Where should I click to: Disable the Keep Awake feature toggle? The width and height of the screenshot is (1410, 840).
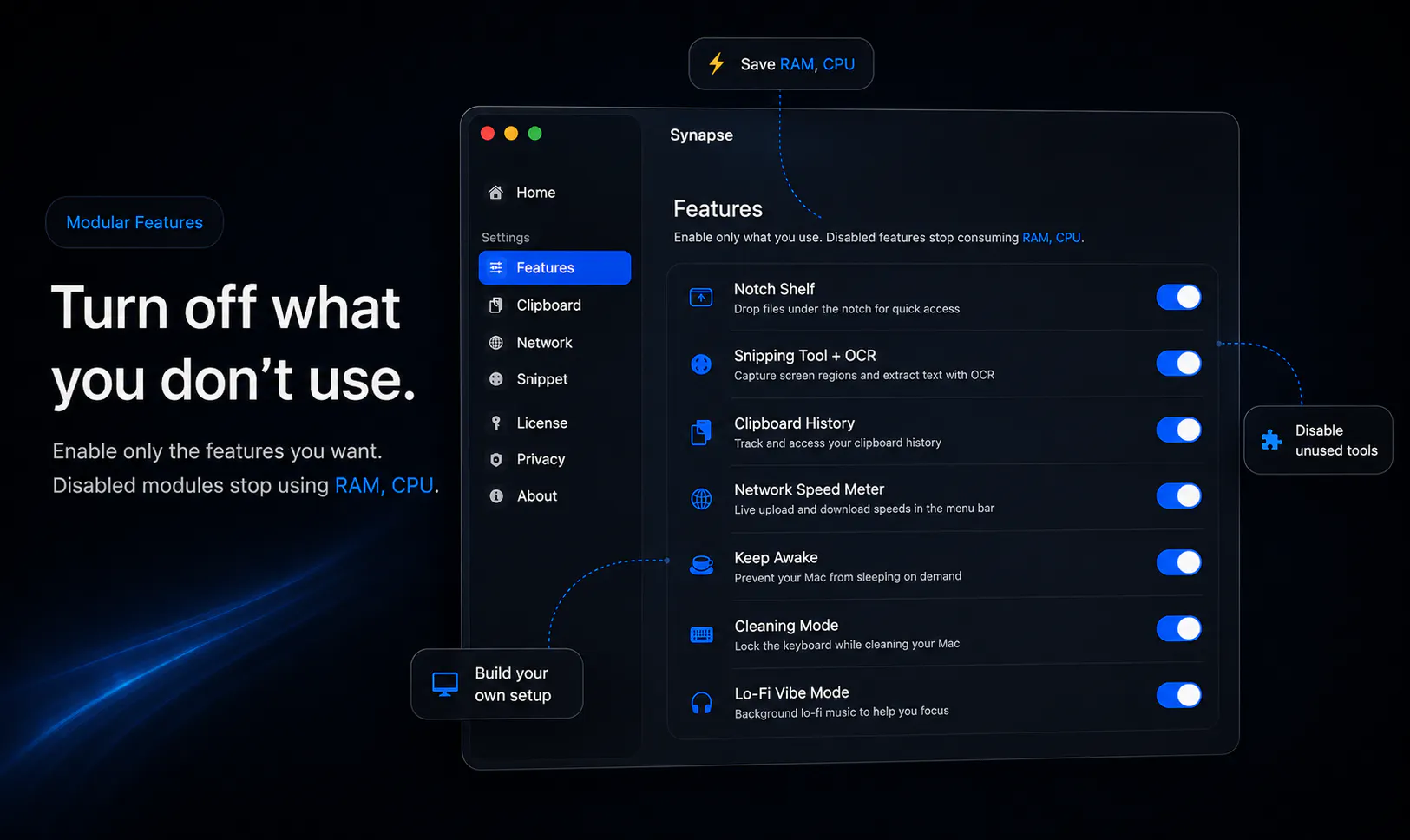point(1178,562)
